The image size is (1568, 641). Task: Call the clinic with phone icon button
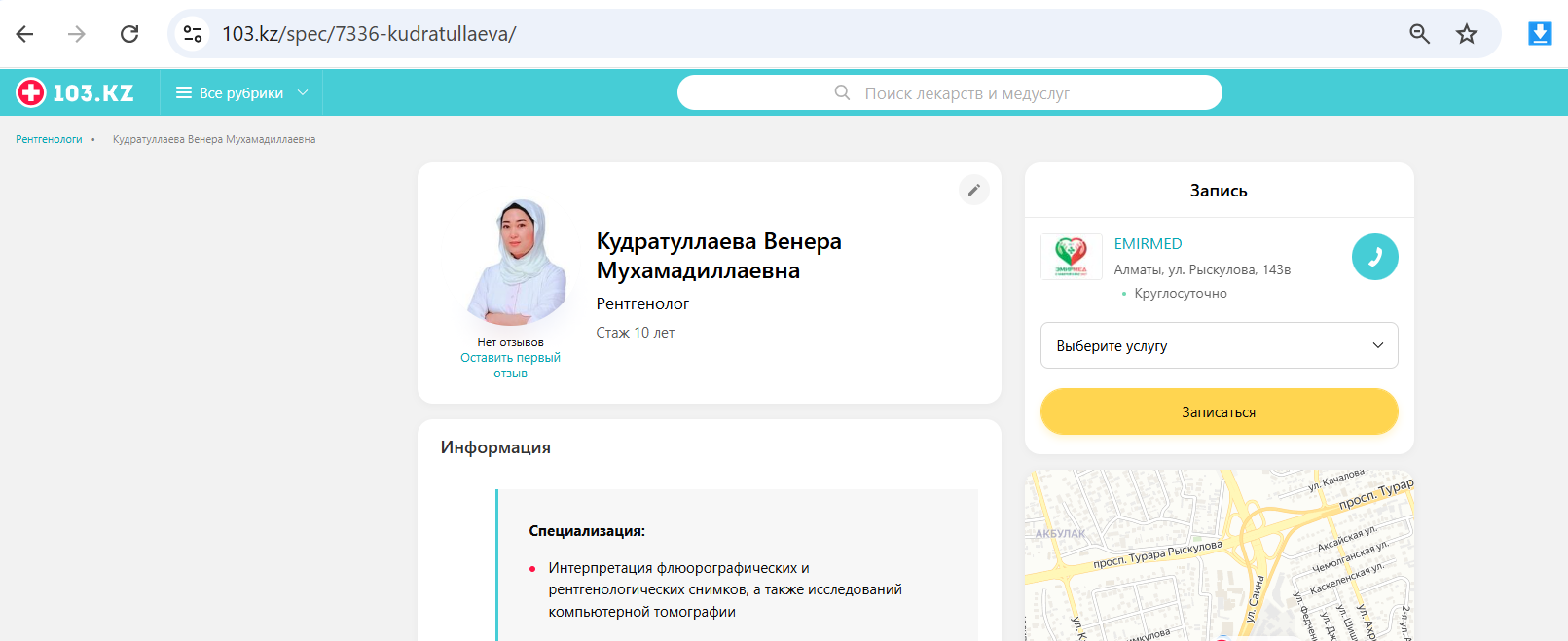pos(1375,257)
